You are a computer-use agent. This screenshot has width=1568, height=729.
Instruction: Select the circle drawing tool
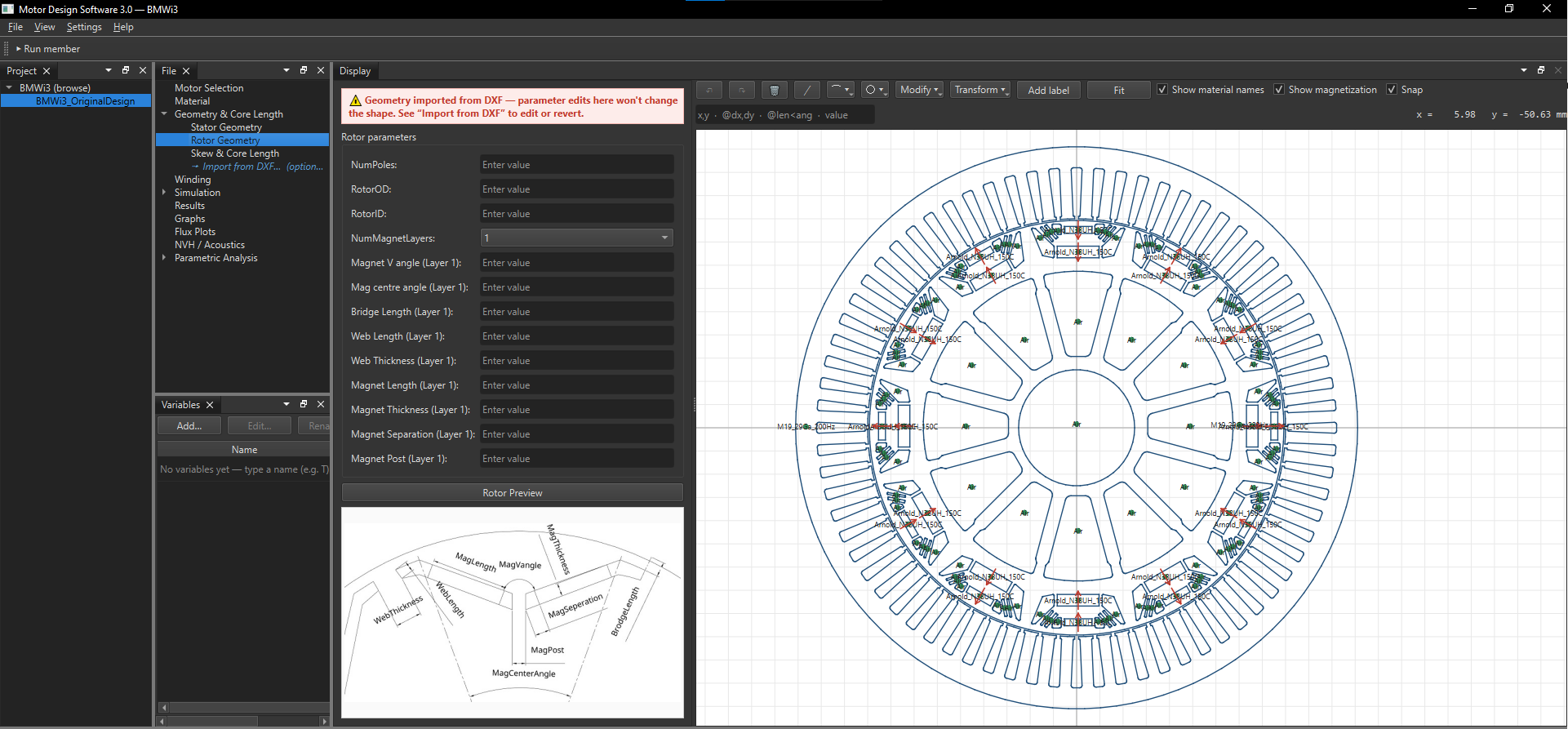[875, 90]
